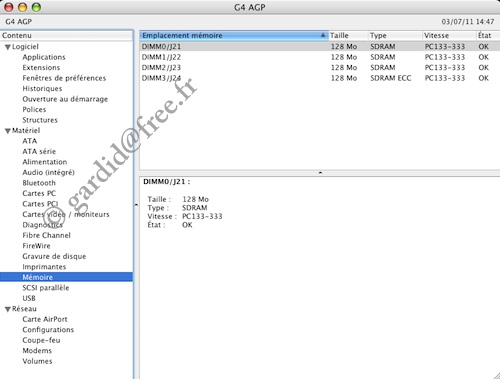Select Extensions in the sidebar
This screenshot has width=500, height=379.
point(41,68)
